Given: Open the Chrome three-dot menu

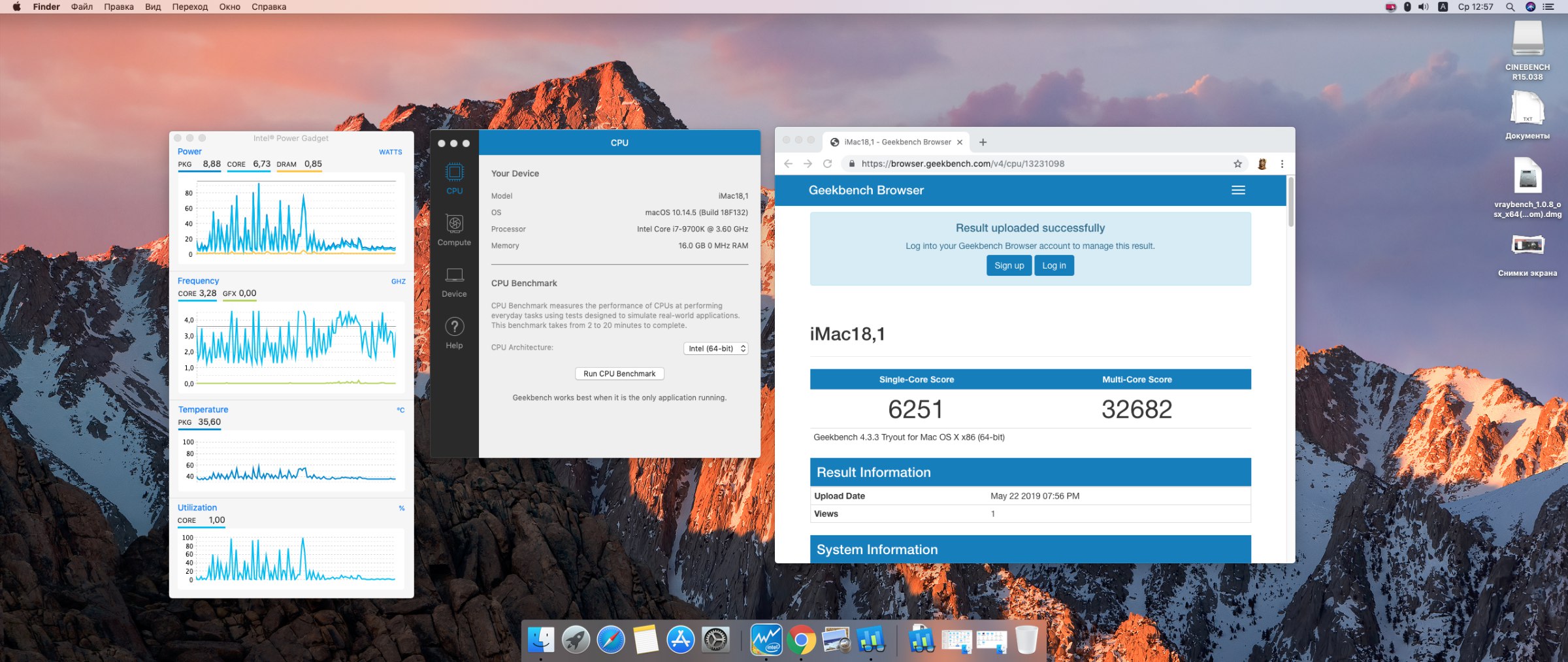Looking at the screenshot, I should coord(1282,164).
